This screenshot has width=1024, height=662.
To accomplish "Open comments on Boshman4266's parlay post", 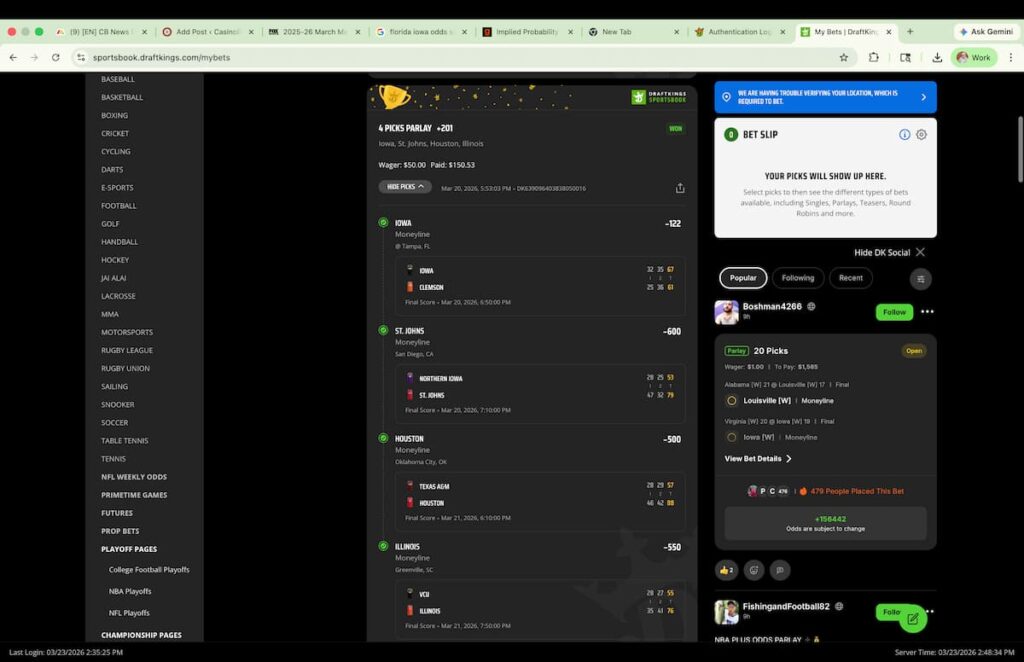I will 780,570.
